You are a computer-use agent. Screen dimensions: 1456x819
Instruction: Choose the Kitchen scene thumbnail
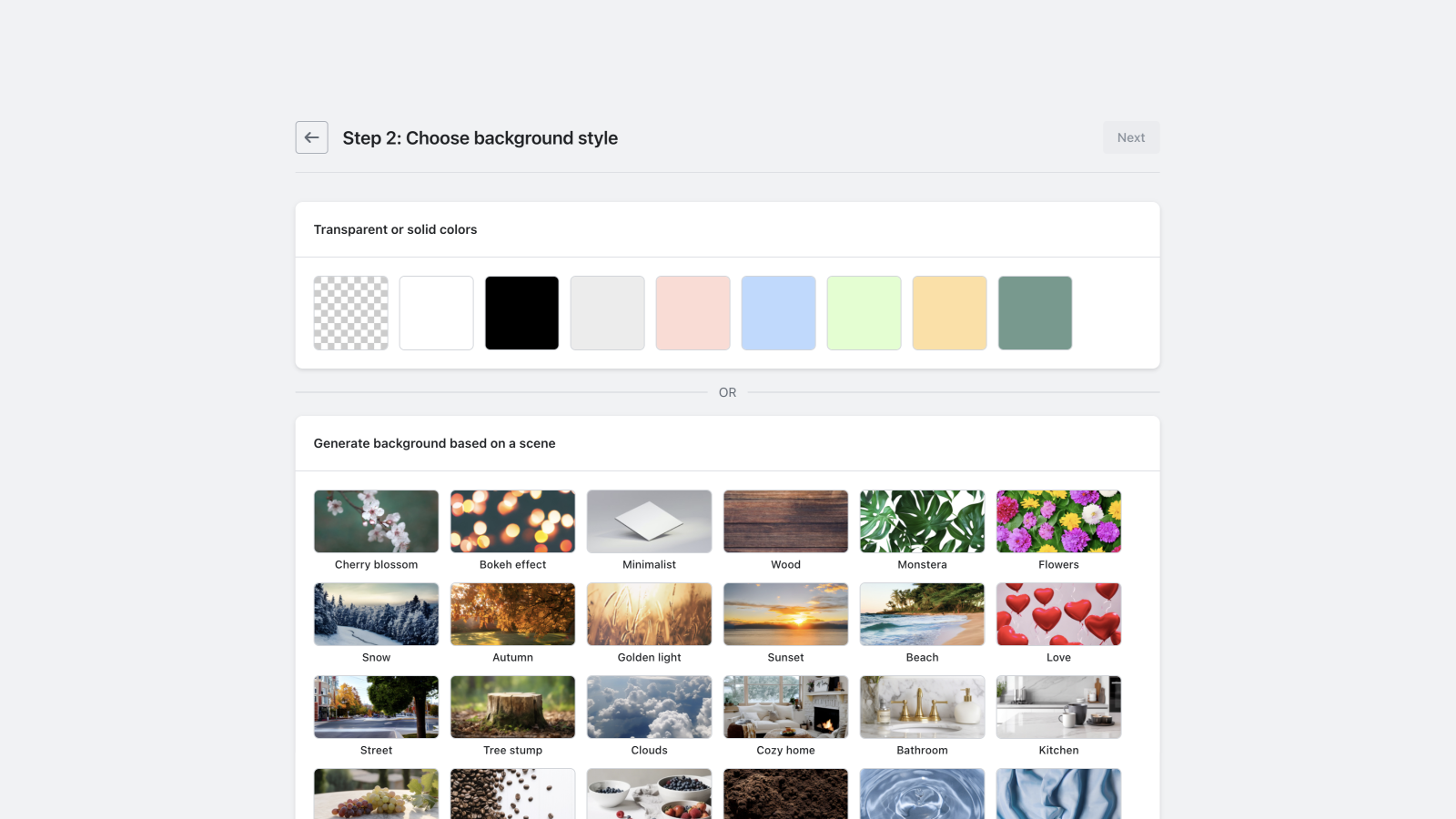pyautogui.click(x=1059, y=707)
